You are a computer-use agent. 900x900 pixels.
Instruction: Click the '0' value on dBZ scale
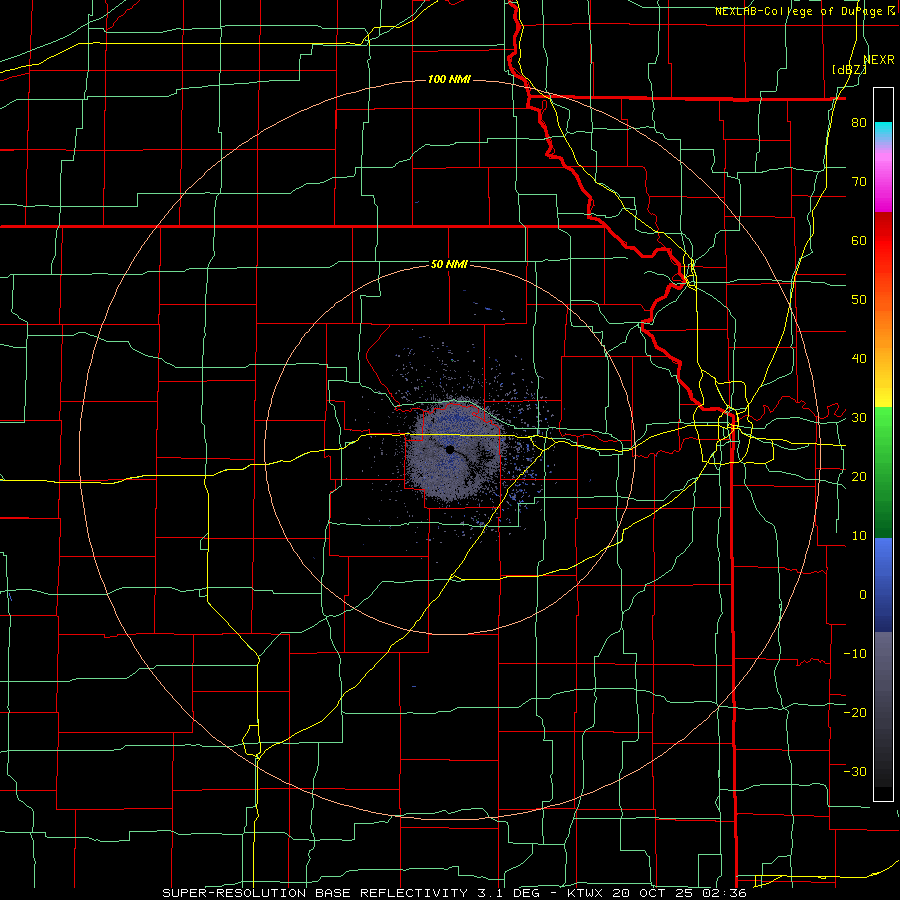[x=863, y=595]
